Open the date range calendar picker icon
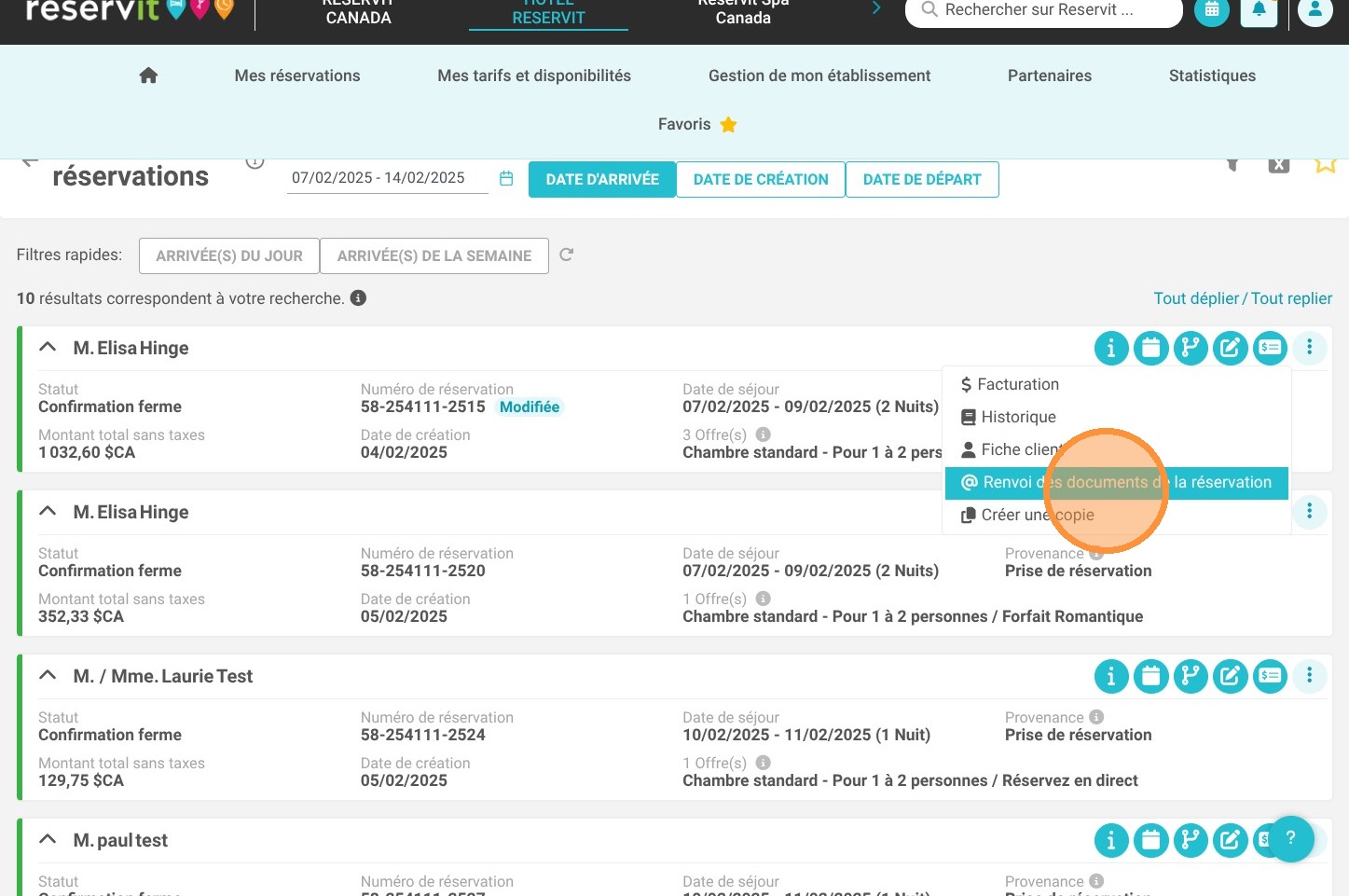 point(506,178)
